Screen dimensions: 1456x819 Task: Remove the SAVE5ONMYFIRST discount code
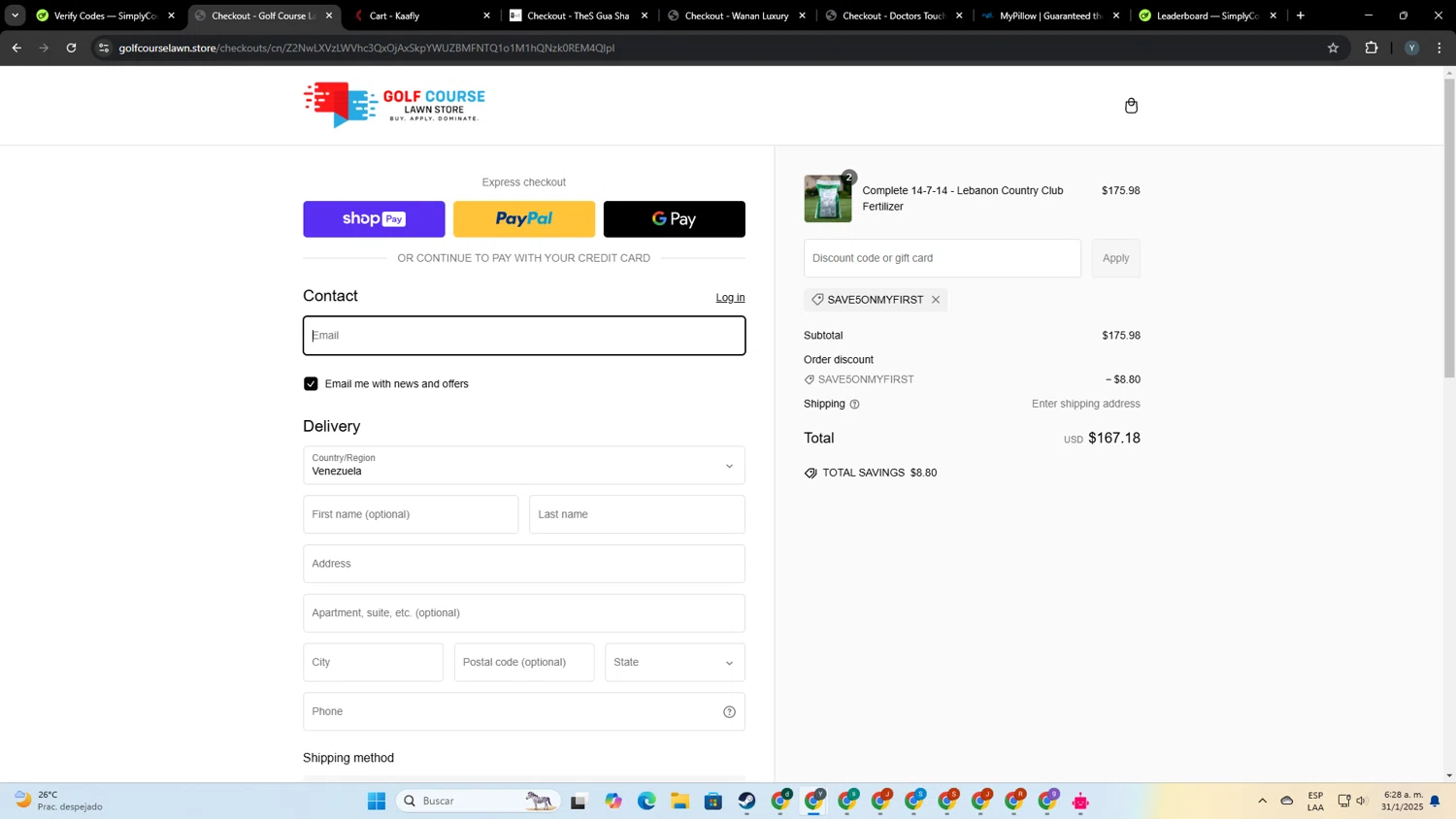pyautogui.click(x=936, y=300)
